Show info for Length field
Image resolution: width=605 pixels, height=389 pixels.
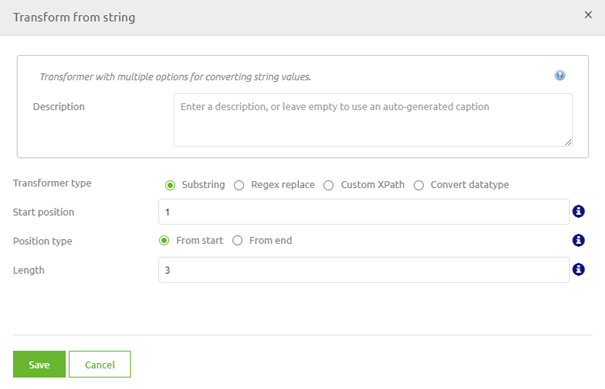tap(578, 269)
